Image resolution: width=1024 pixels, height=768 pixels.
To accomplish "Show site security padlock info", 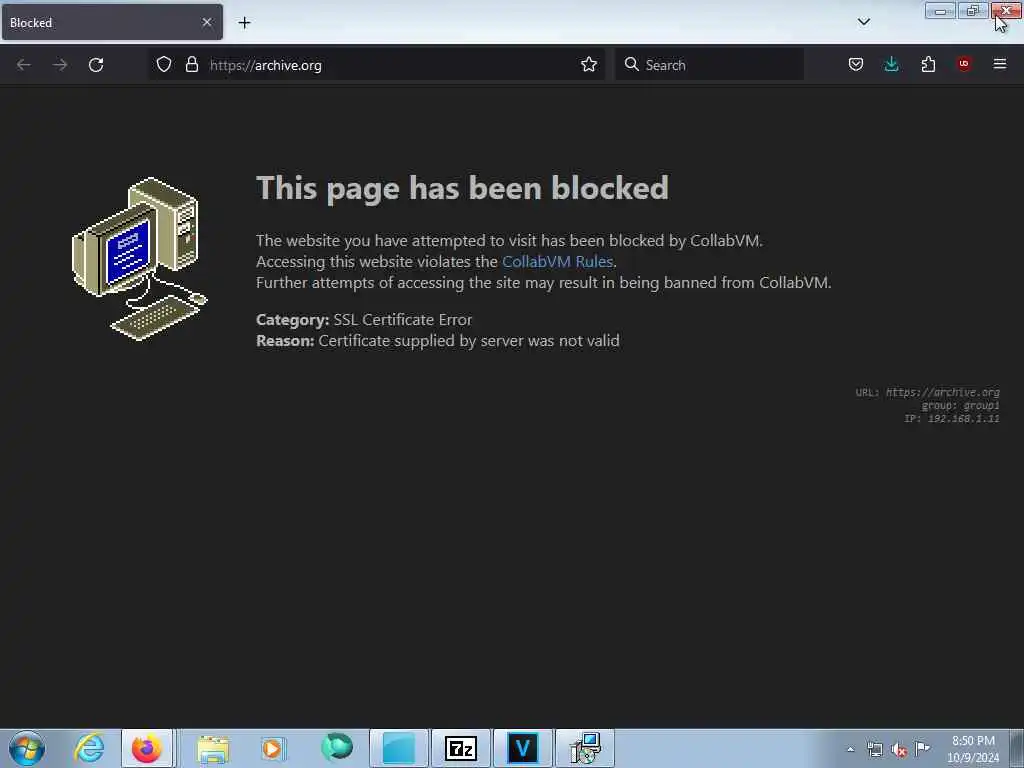I will (191, 65).
